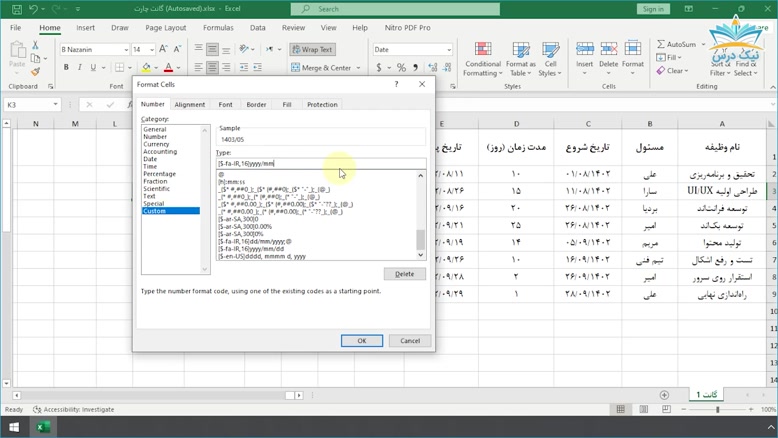Open the Protection tab in Format Cells
This screenshot has width=778, height=438.
click(322, 105)
